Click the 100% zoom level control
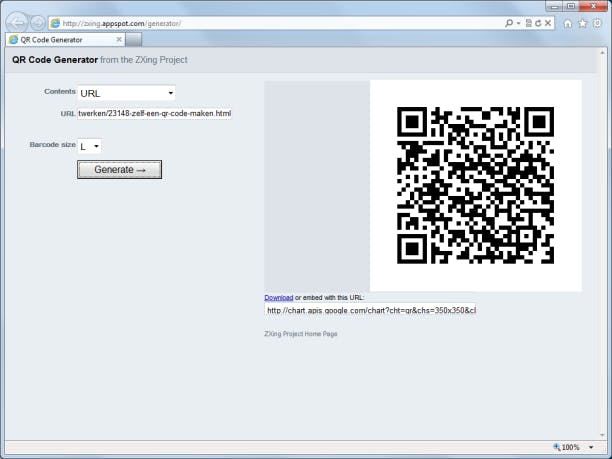612x459 pixels. [x=566, y=447]
